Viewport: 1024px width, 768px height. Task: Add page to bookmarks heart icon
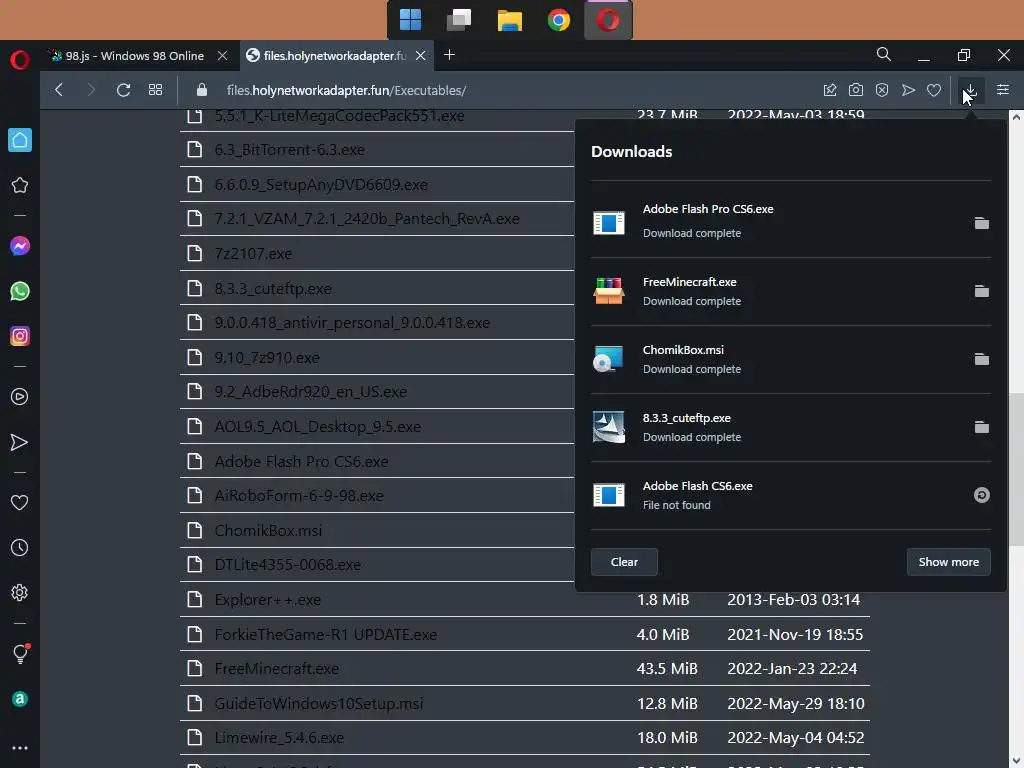coord(934,90)
